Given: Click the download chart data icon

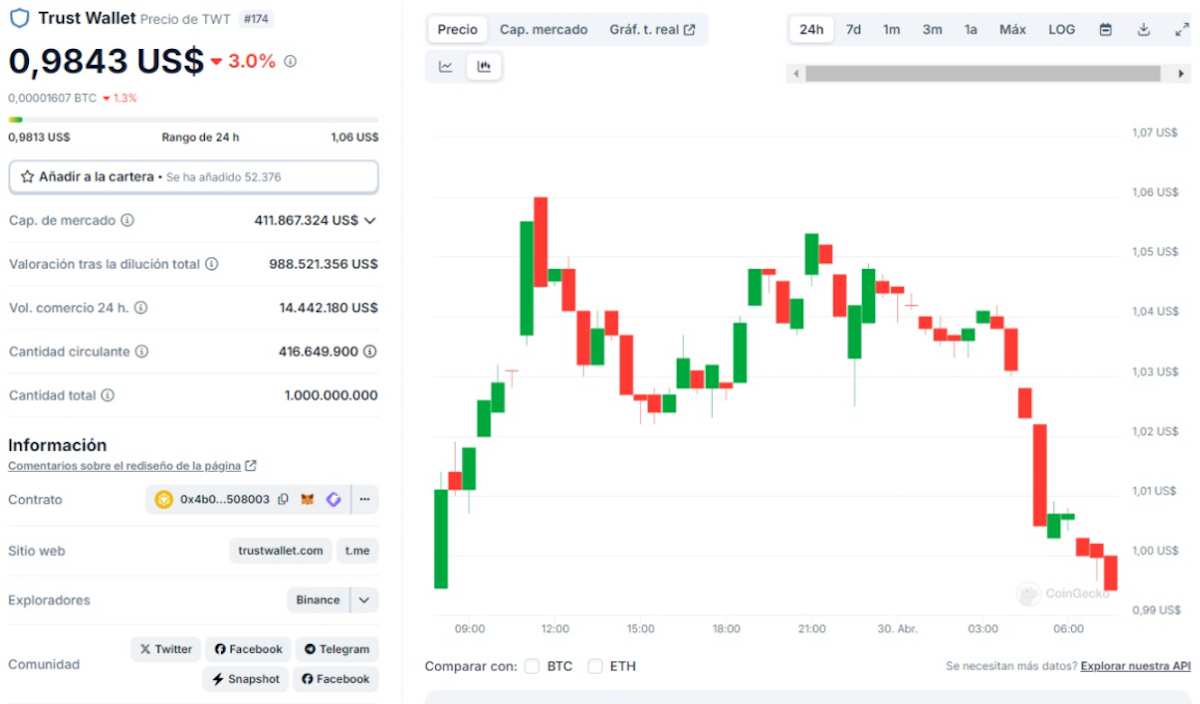Looking at the screenshot, I should [x=1143, y=29].
